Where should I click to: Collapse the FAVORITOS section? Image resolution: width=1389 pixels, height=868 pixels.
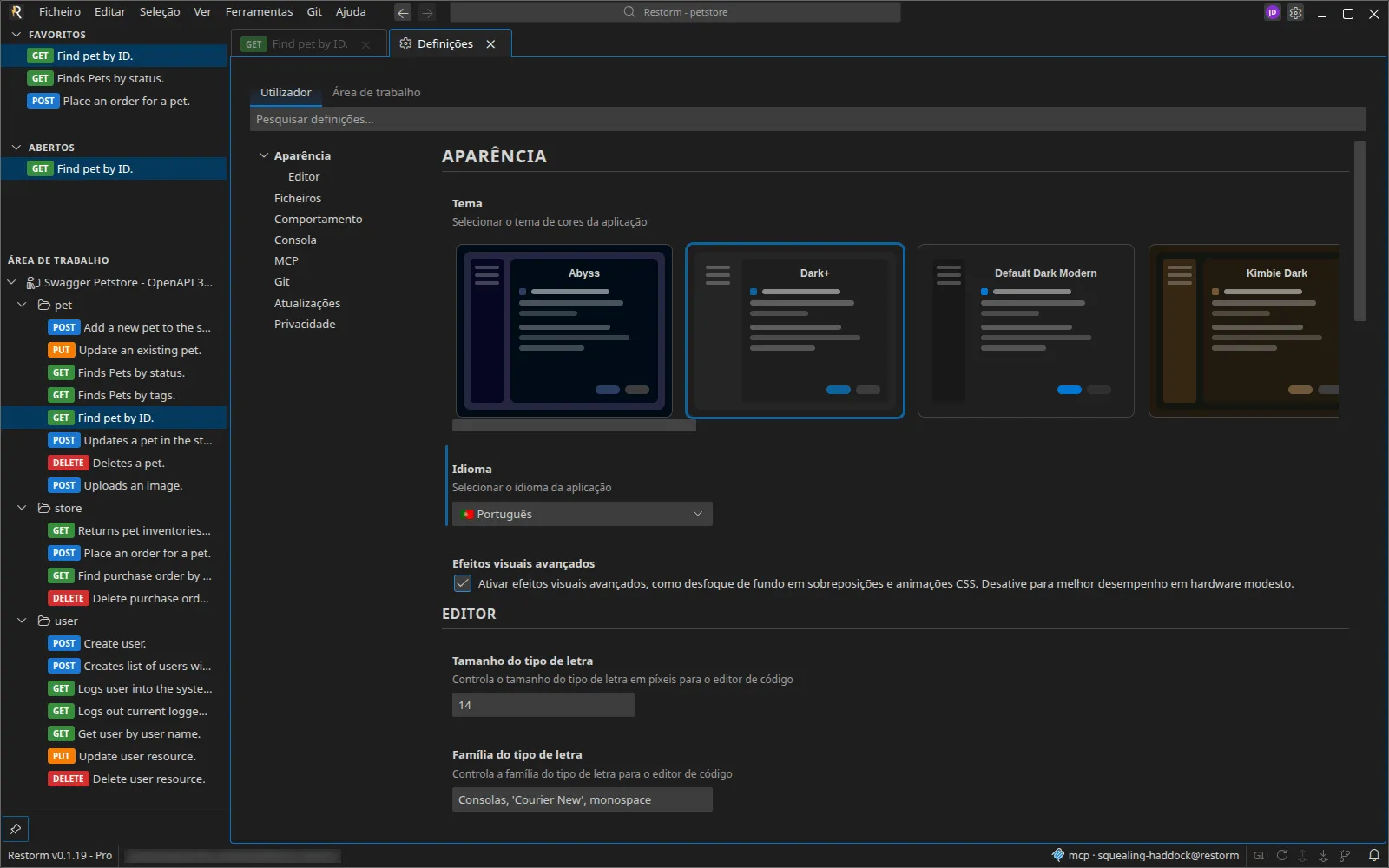click(x=16, y=35)
